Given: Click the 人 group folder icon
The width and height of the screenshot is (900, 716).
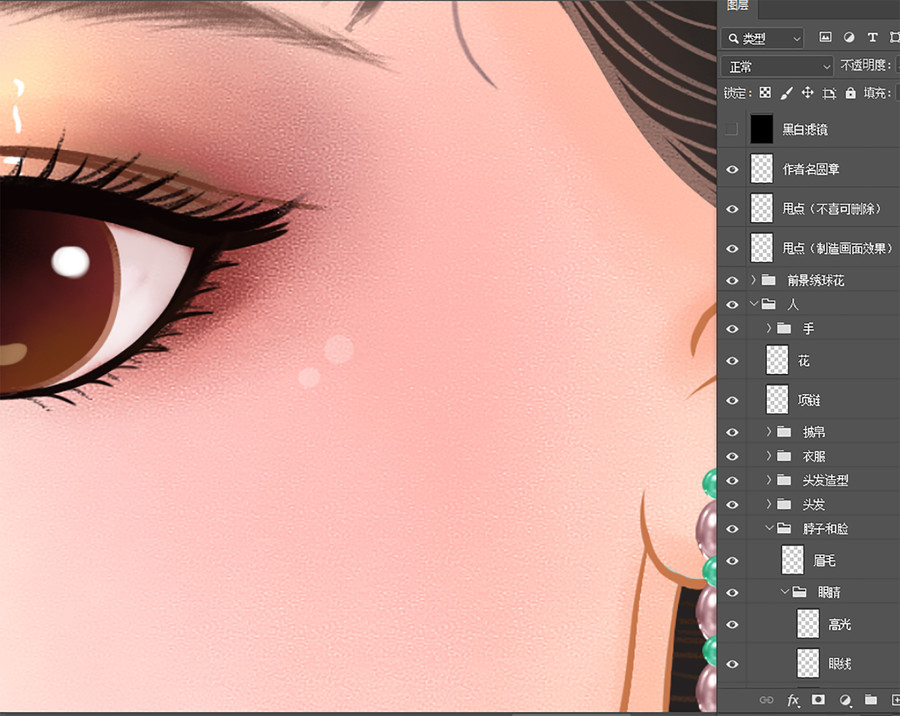Looking at the screenshot, I should (769, 304).
